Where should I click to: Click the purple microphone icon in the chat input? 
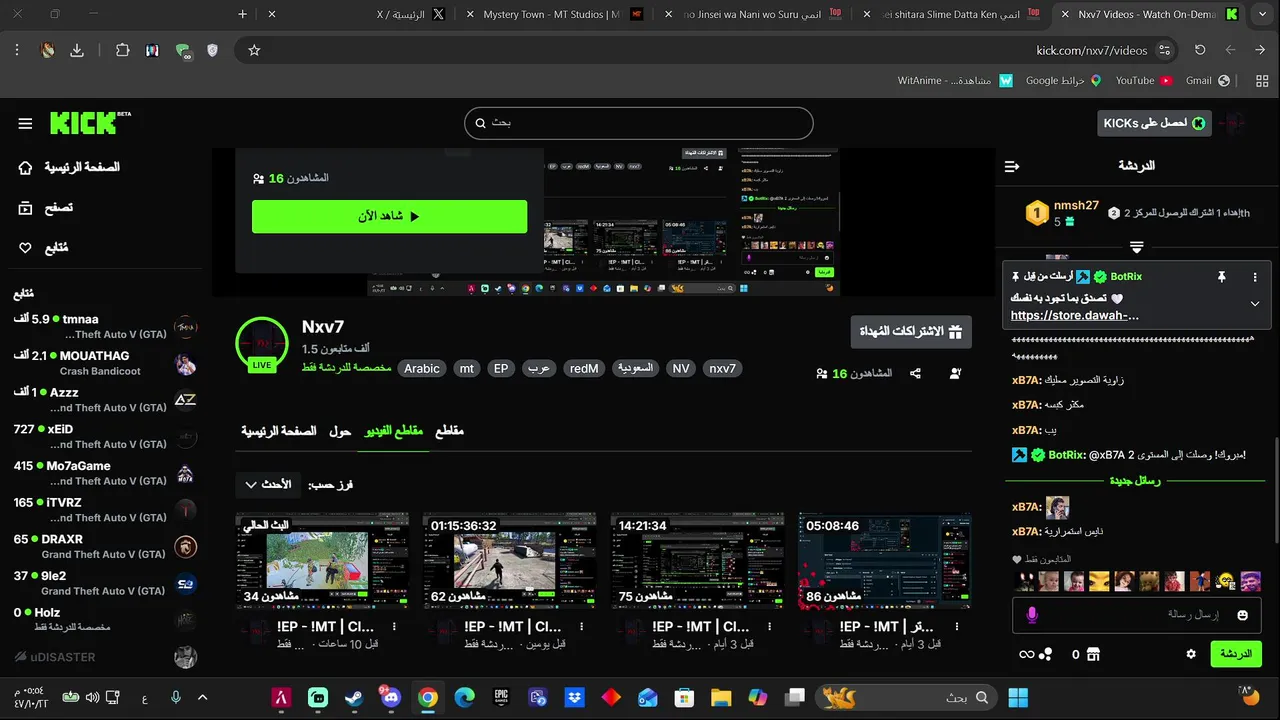(x=1031, y=614)
